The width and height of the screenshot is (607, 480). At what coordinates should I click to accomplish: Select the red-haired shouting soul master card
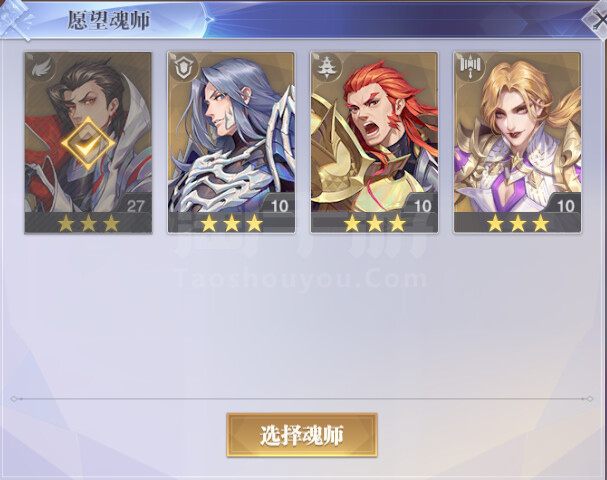click(x=374, y=143)
